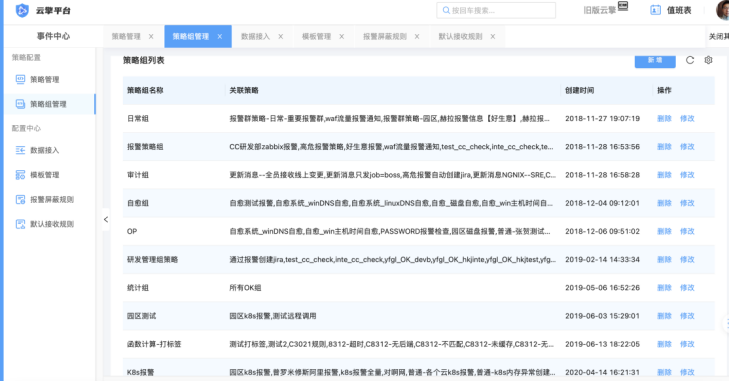Focus the 按回车搜索 search field

[x=496, y=10]
